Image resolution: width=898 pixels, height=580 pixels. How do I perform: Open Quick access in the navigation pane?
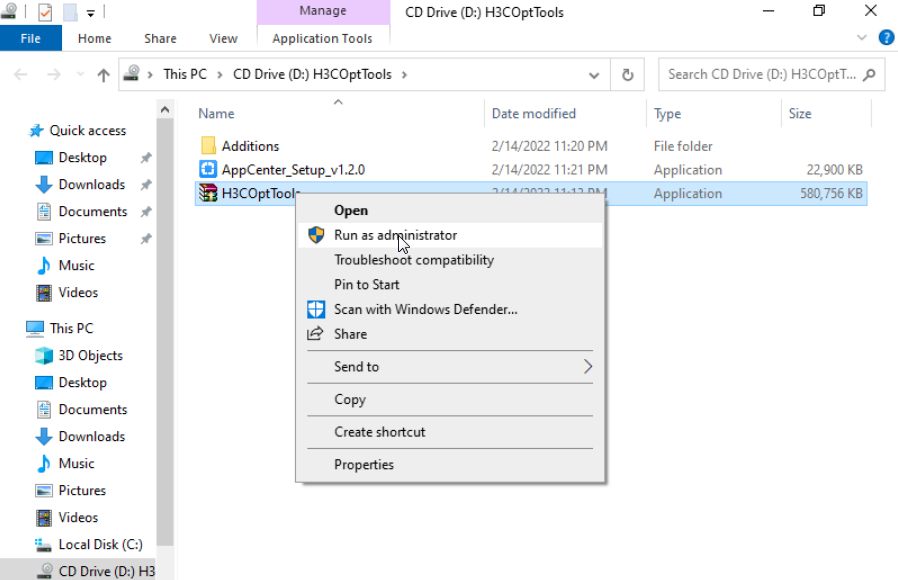click(x=88, y=131)
